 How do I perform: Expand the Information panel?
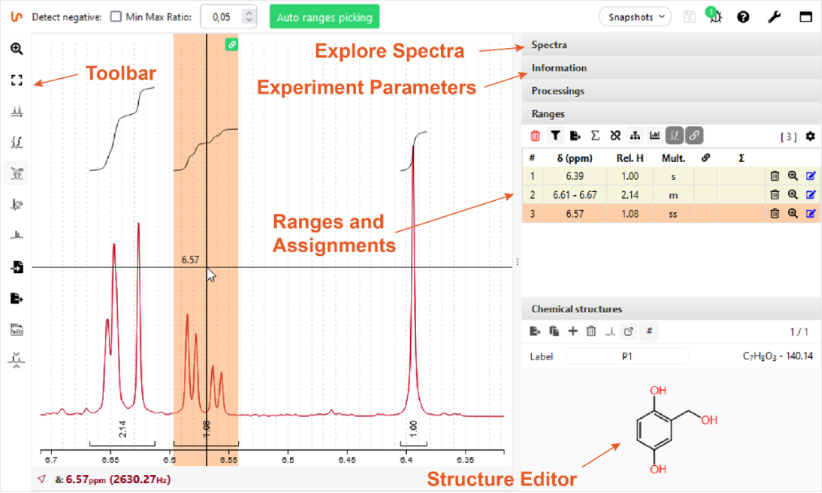tap(670, 68)
